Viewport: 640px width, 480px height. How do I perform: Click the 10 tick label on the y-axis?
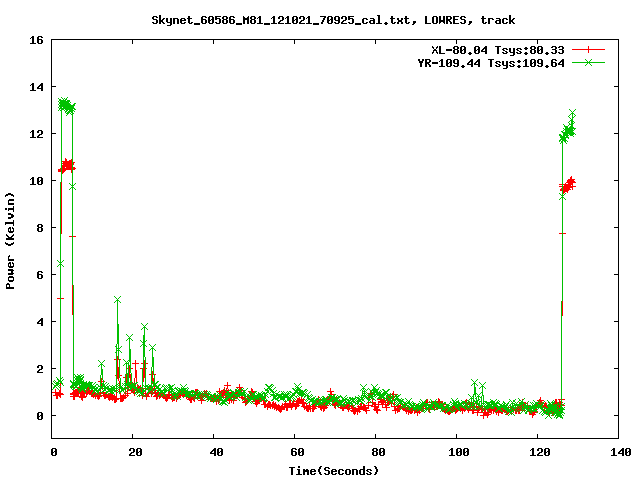point(35,181)
